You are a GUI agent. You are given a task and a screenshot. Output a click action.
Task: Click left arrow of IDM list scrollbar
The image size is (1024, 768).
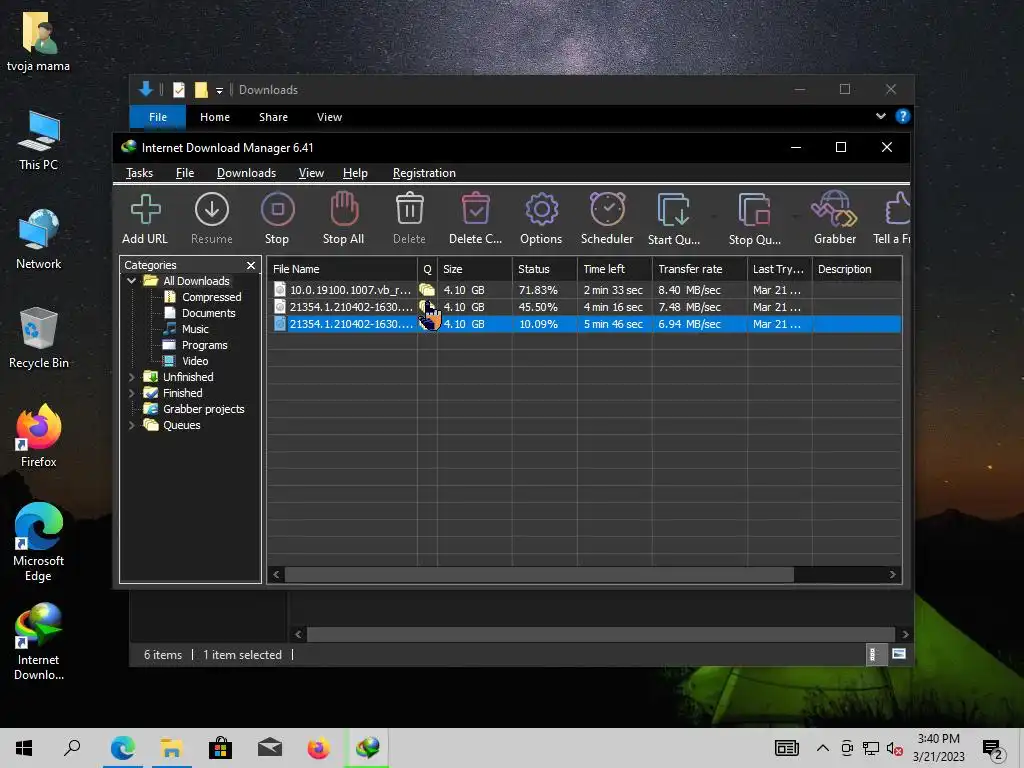pos(276,575)
